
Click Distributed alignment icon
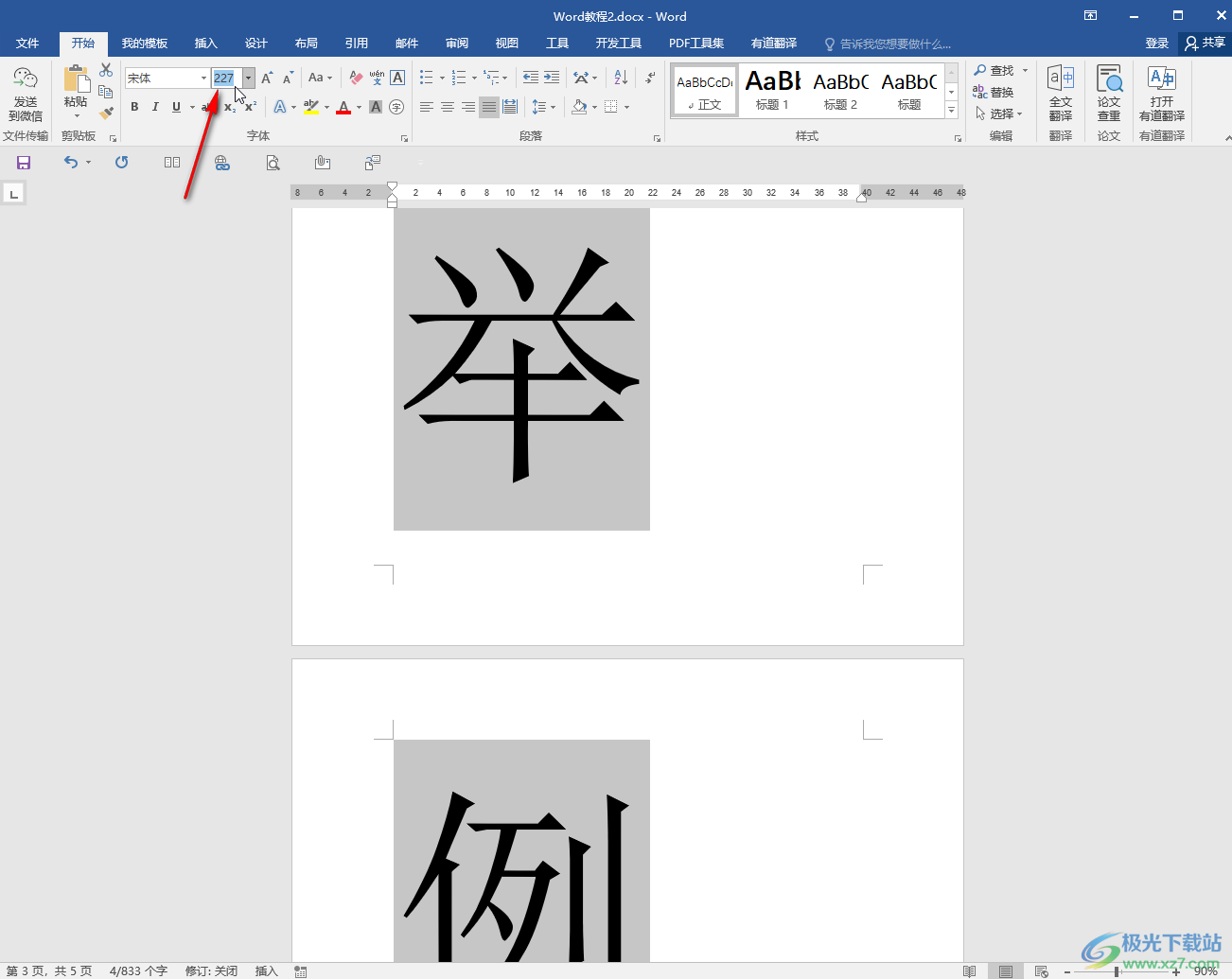[510, 107]
